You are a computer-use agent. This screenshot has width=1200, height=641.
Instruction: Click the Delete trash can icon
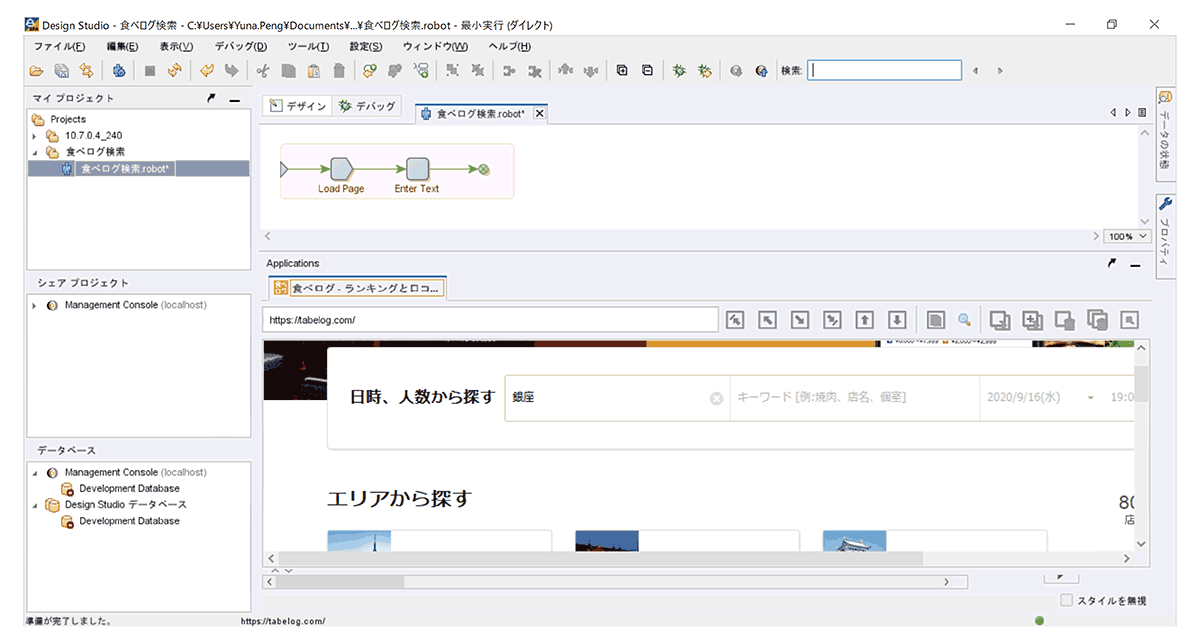tap(339, 71)
